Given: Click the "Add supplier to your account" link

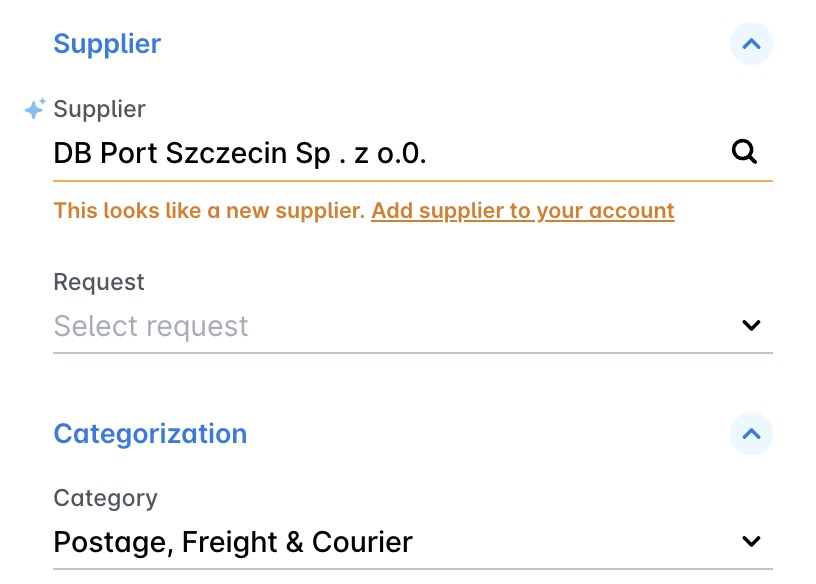Looking at the screenshot, I should (522, 211).
